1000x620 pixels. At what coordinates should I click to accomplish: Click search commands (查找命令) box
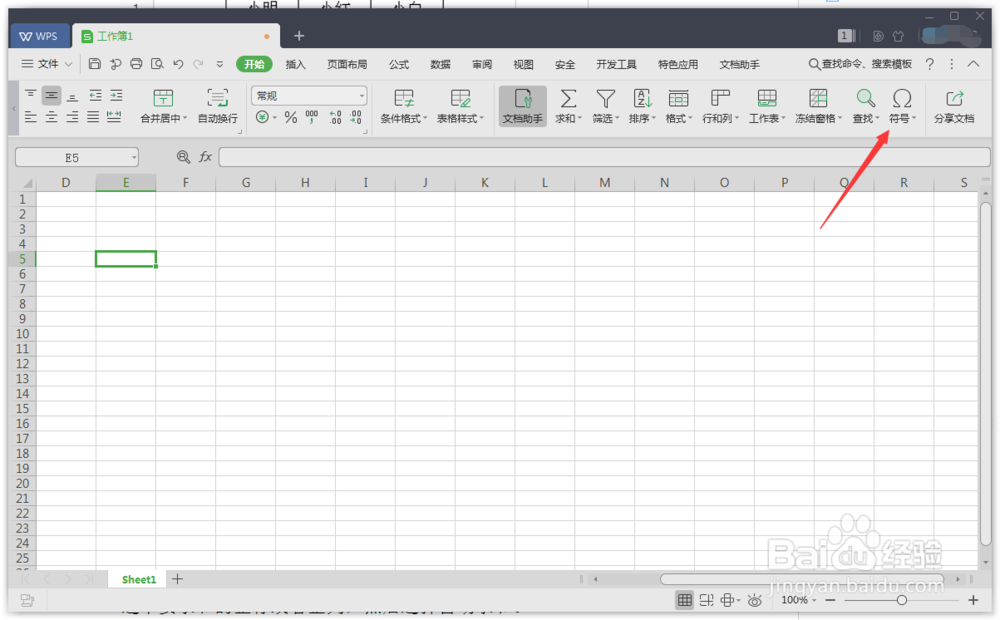(x=860, y=64)
